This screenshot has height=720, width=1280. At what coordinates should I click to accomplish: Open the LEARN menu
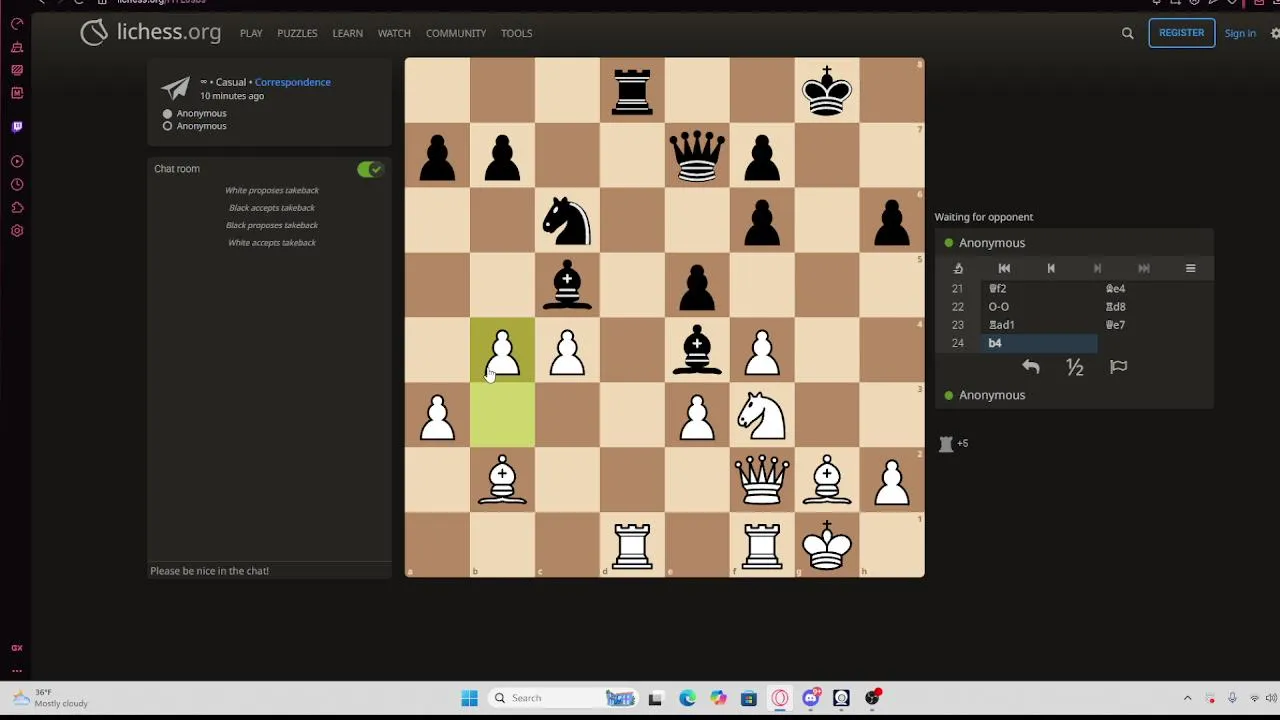[x=347, y=33]
